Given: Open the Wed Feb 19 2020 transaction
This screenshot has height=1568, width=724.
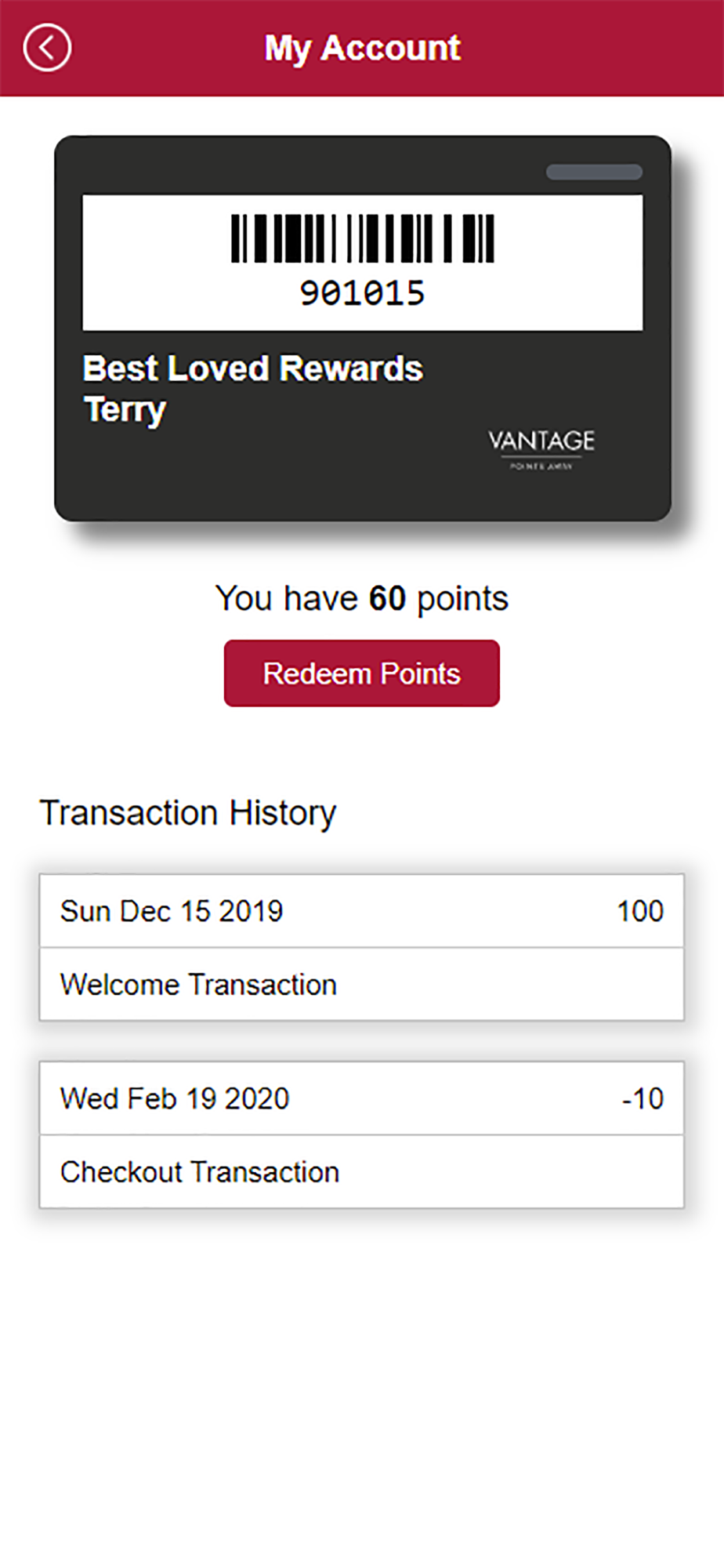Looking at the screenshot, I should (361, 1098).
